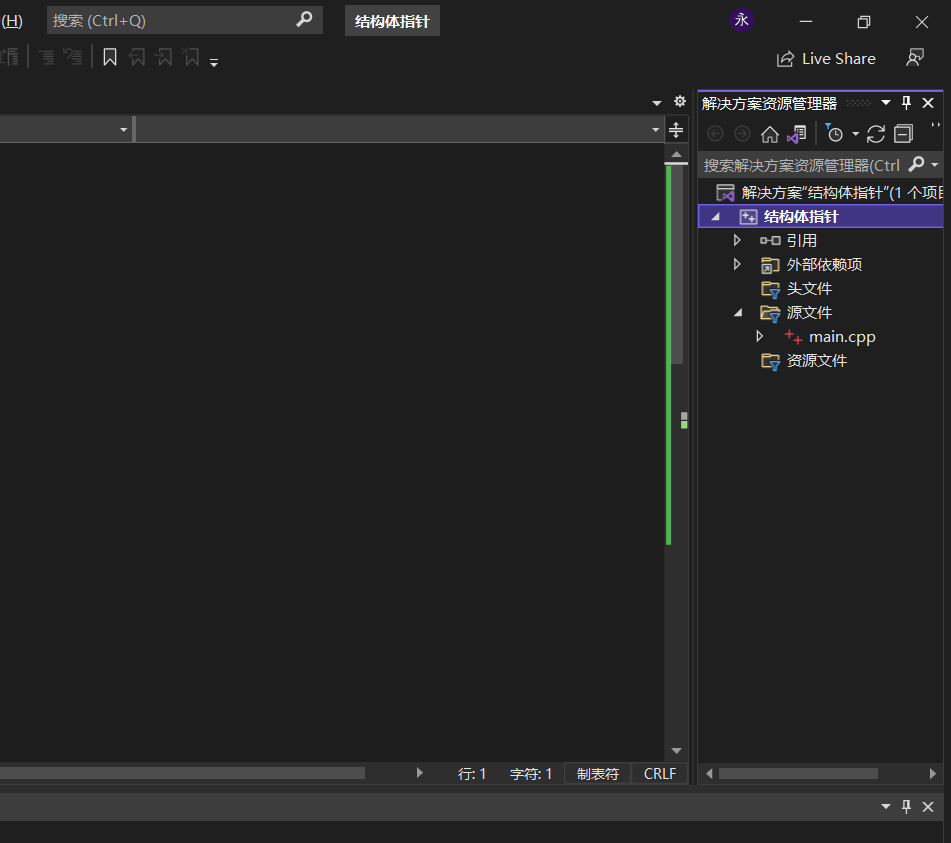Expand the main.cpp file node

(x=759, y=336)
